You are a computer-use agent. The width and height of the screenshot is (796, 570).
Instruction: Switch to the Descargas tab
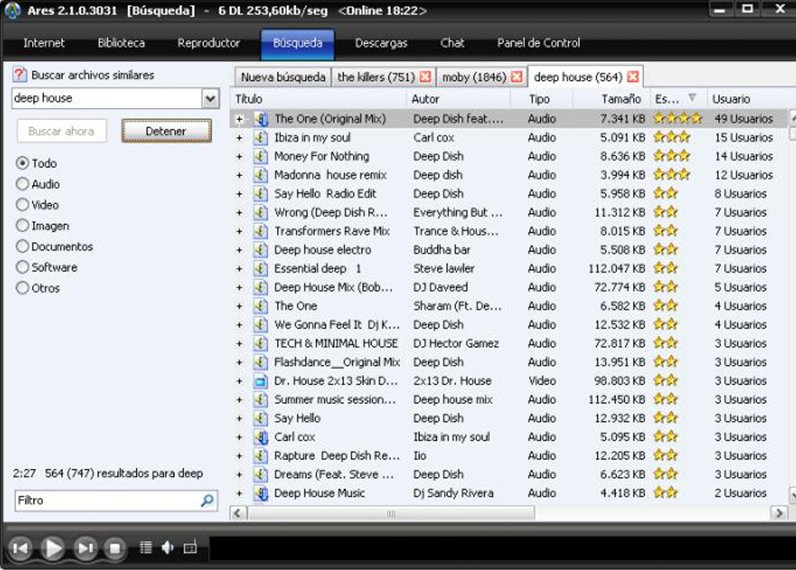[x=381, y=43]
